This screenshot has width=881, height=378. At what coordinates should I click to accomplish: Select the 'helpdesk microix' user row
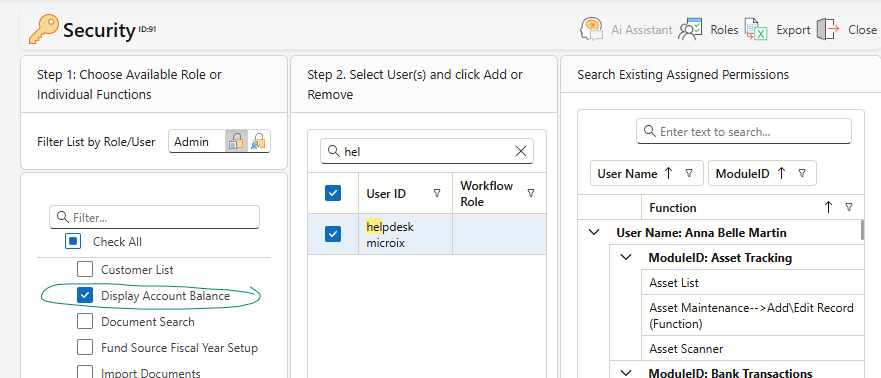427,234
